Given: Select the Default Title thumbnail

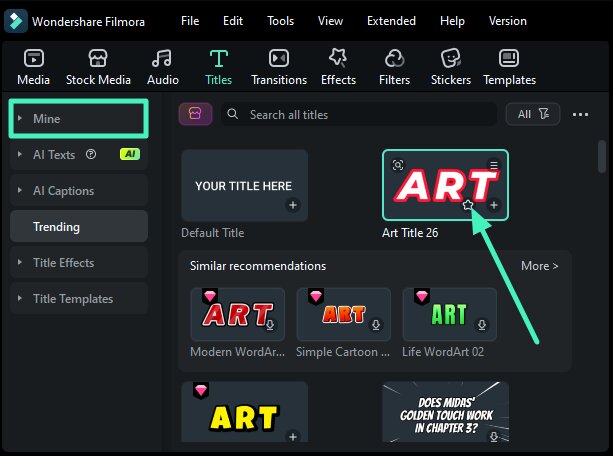Looking at the screenshot, I should pyautogui.click(x=244, y=185).
